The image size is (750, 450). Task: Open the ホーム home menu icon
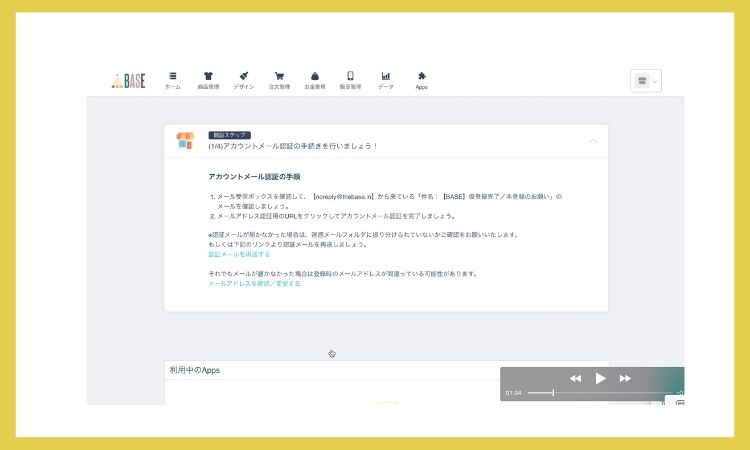coord(173,80)
